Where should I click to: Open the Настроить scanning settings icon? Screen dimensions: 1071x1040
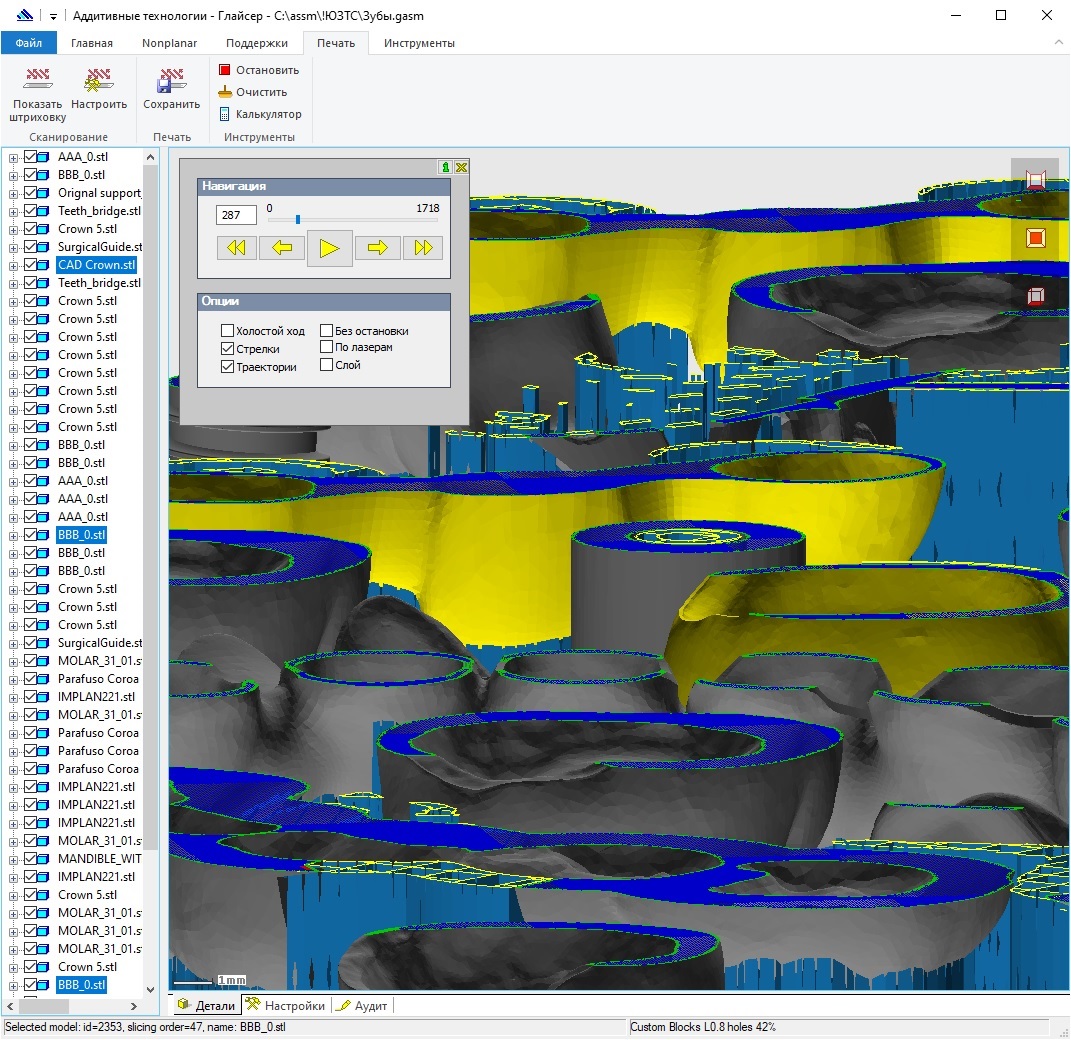99,80
